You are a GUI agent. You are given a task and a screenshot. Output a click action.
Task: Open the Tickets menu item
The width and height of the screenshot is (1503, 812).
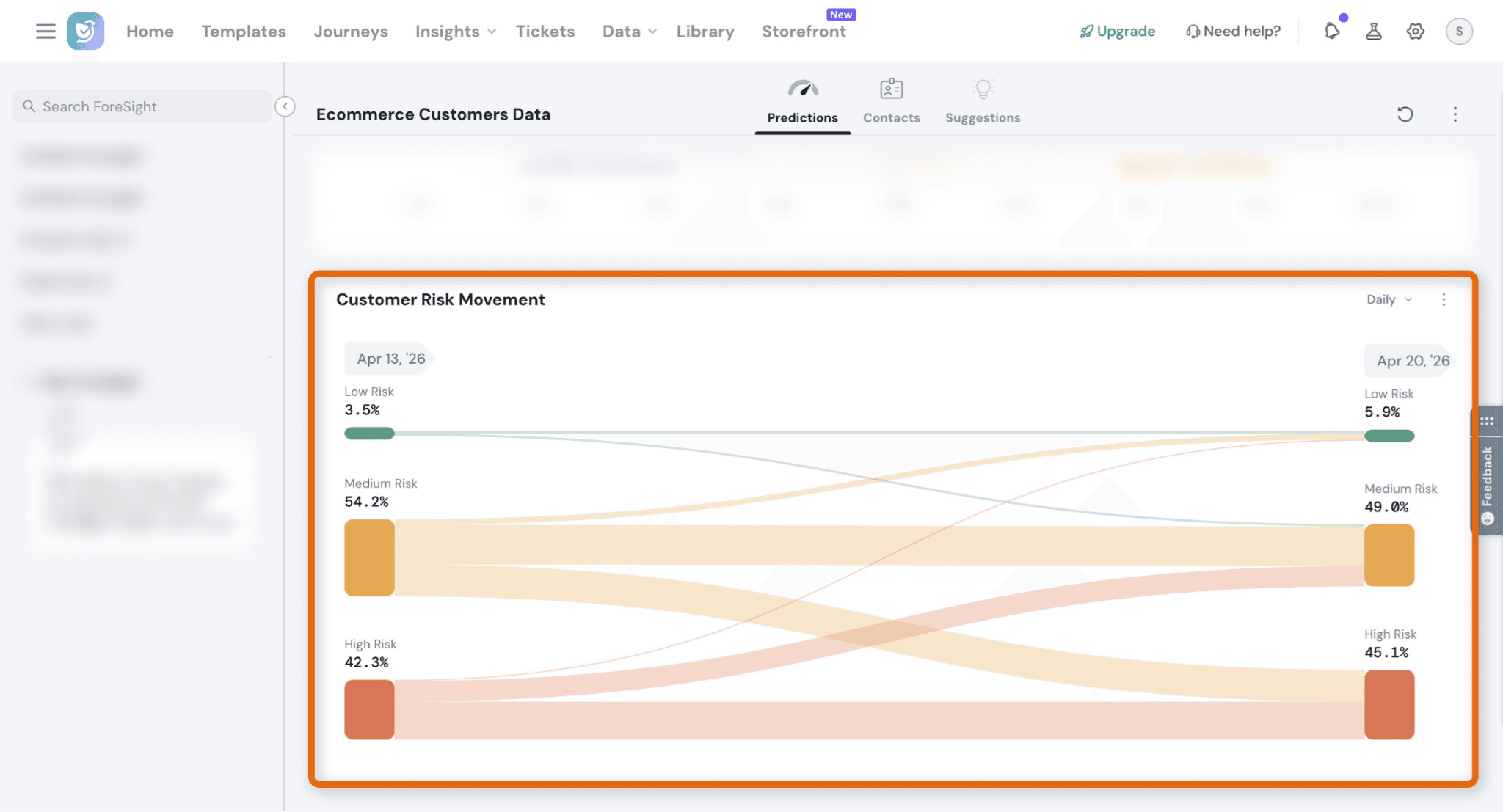(x=545, y=31)
